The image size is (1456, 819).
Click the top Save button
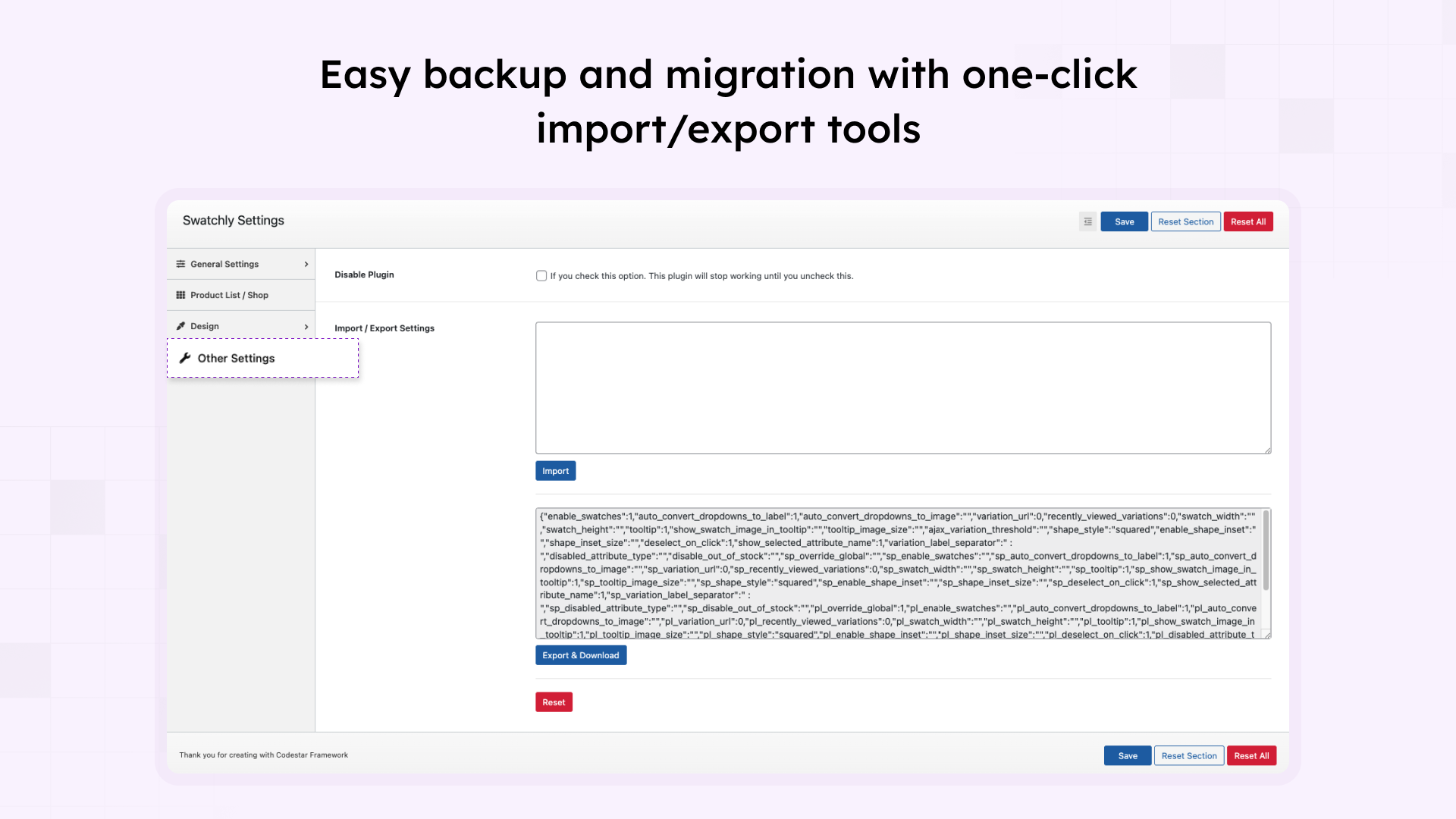pyautogui.click(x=1124, y=221)
